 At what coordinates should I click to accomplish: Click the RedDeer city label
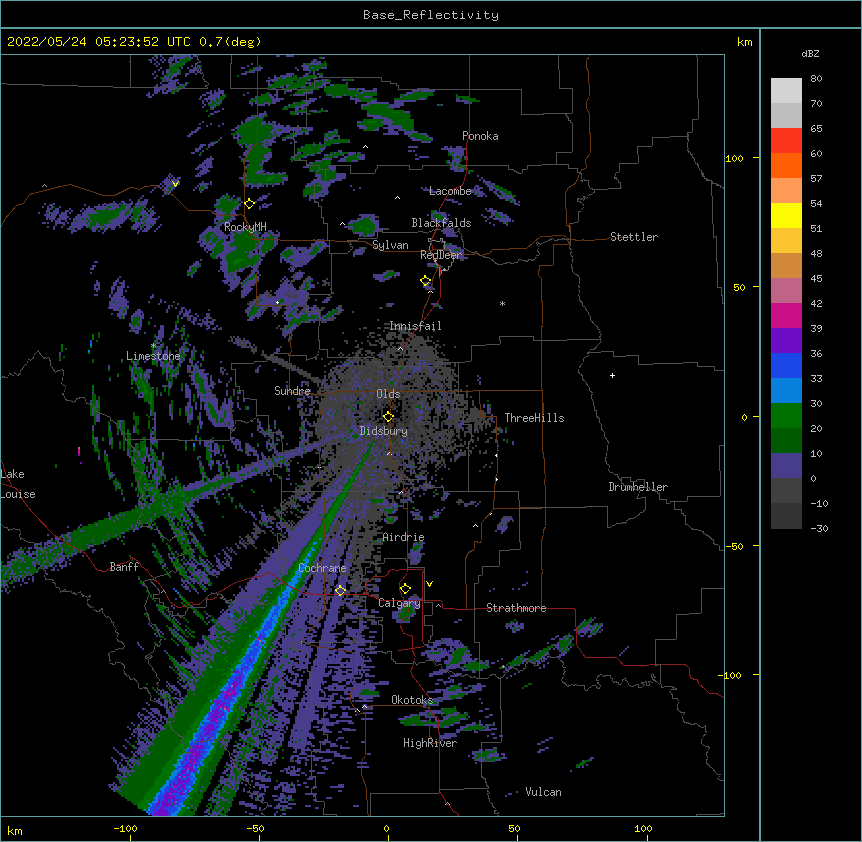441,255
